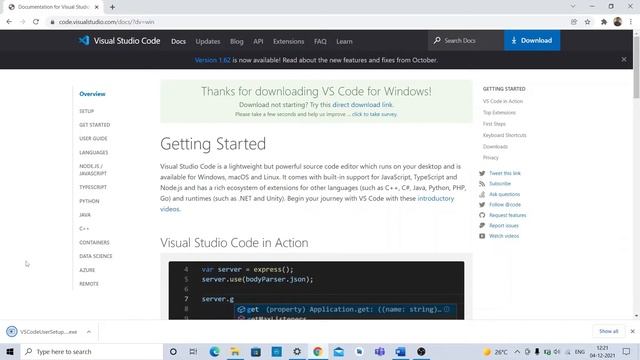Viewport: 640px width, 360px height.
Task: Open File Explorer from the taskbar
Action: click(x=235, y=351)
